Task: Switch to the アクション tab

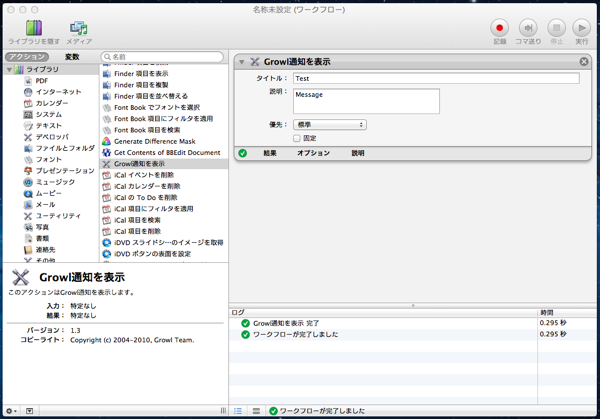Action: pos(27,57)
